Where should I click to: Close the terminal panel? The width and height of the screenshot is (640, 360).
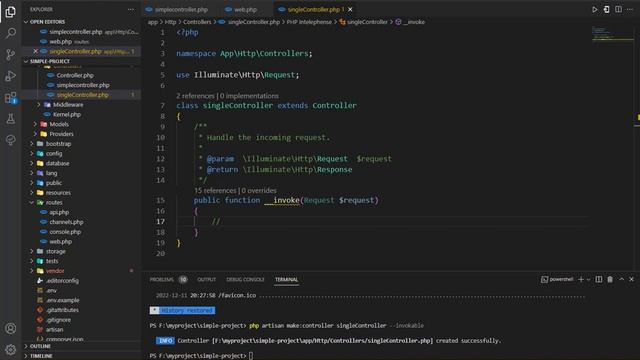point(631,280)
